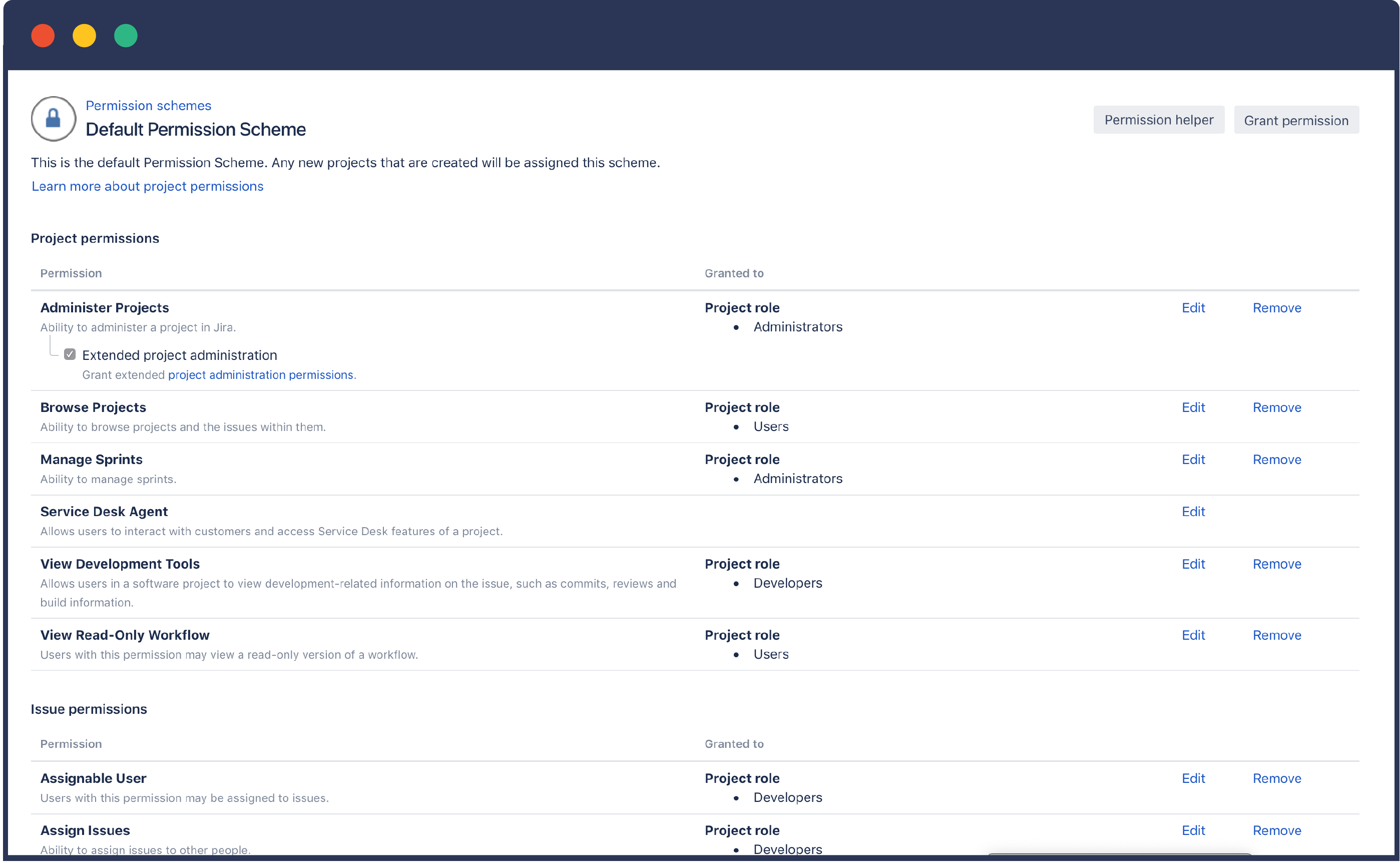
Task: Click the Permission helper button
Action: point(1159,120)
